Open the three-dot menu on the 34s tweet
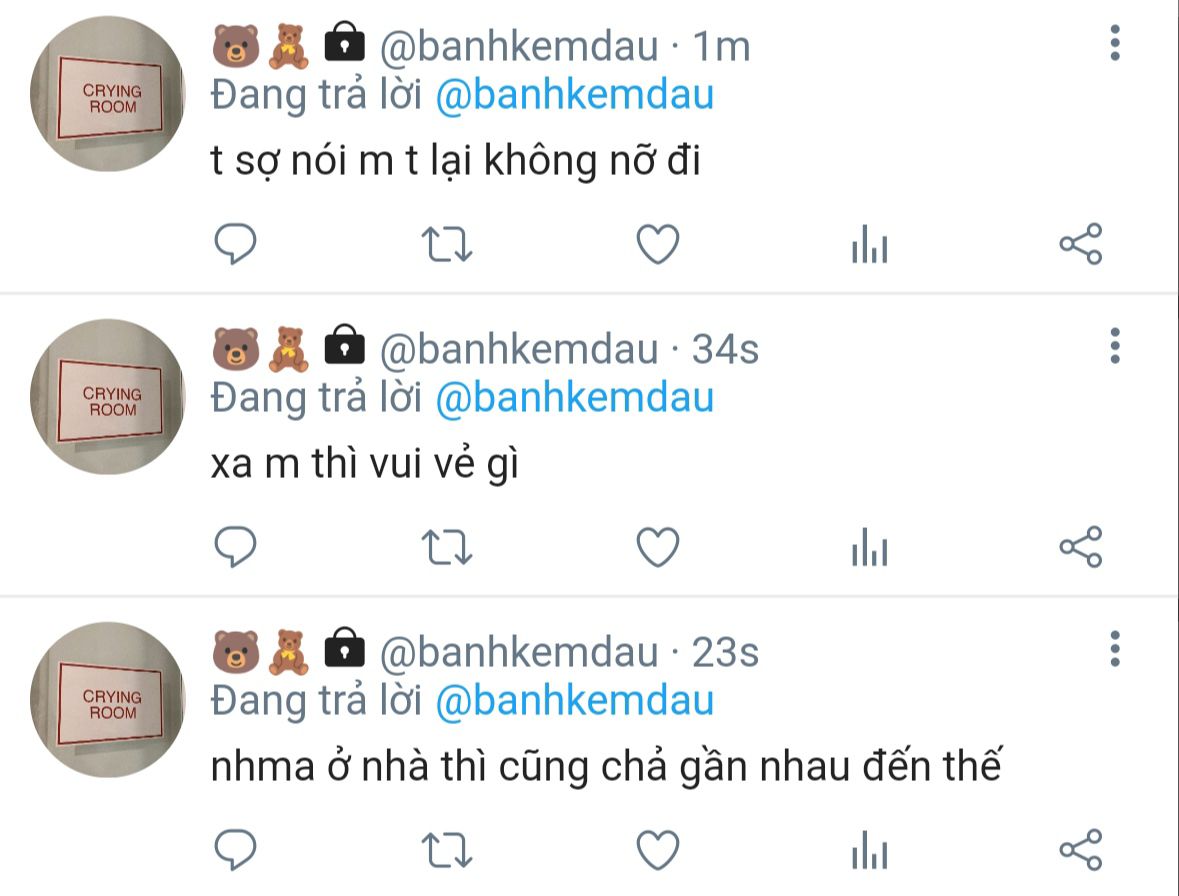Screen dimensions: 1179x896 click(1115, 346)
